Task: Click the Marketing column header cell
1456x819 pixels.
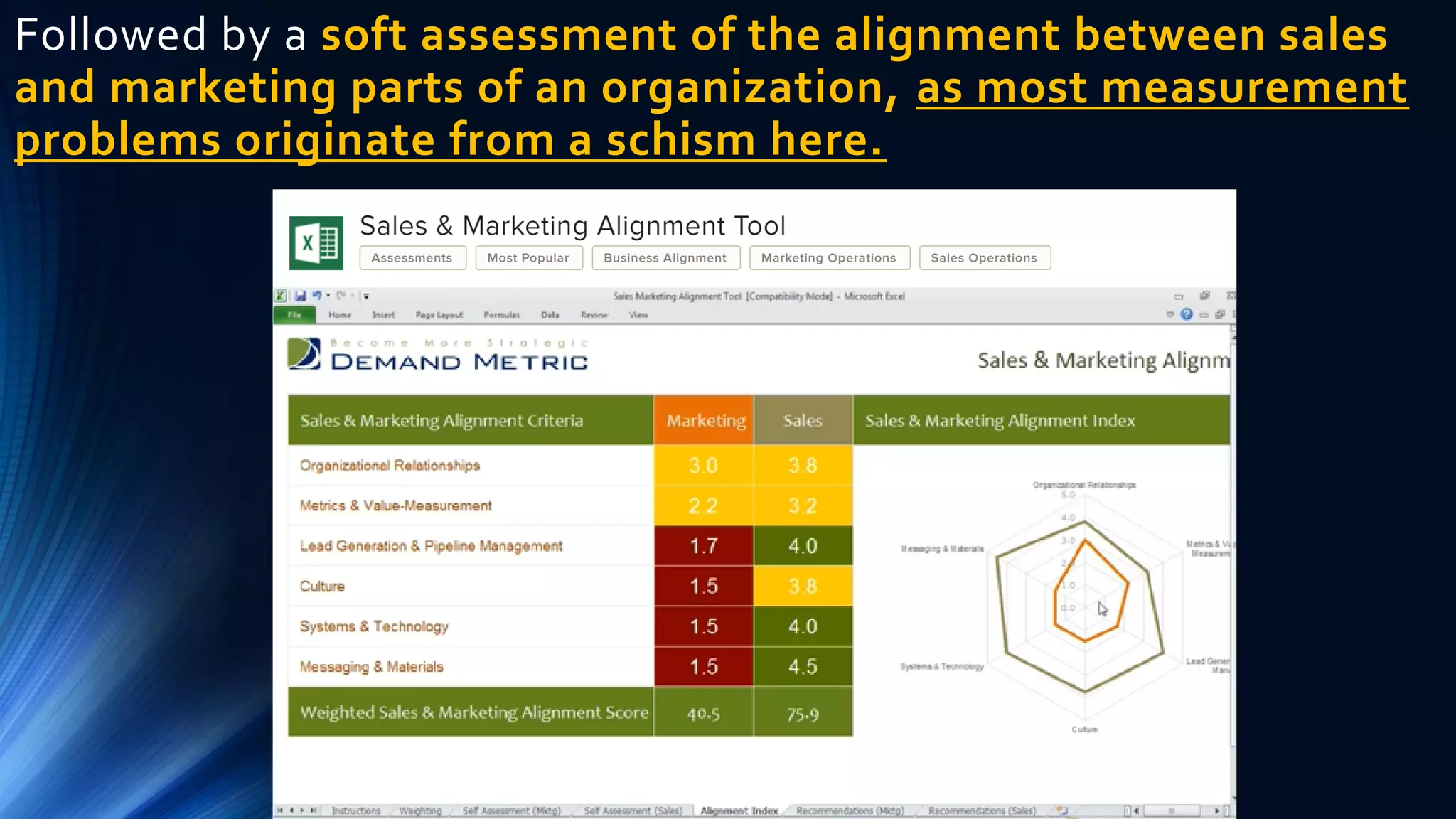Action: pos(704,420)
